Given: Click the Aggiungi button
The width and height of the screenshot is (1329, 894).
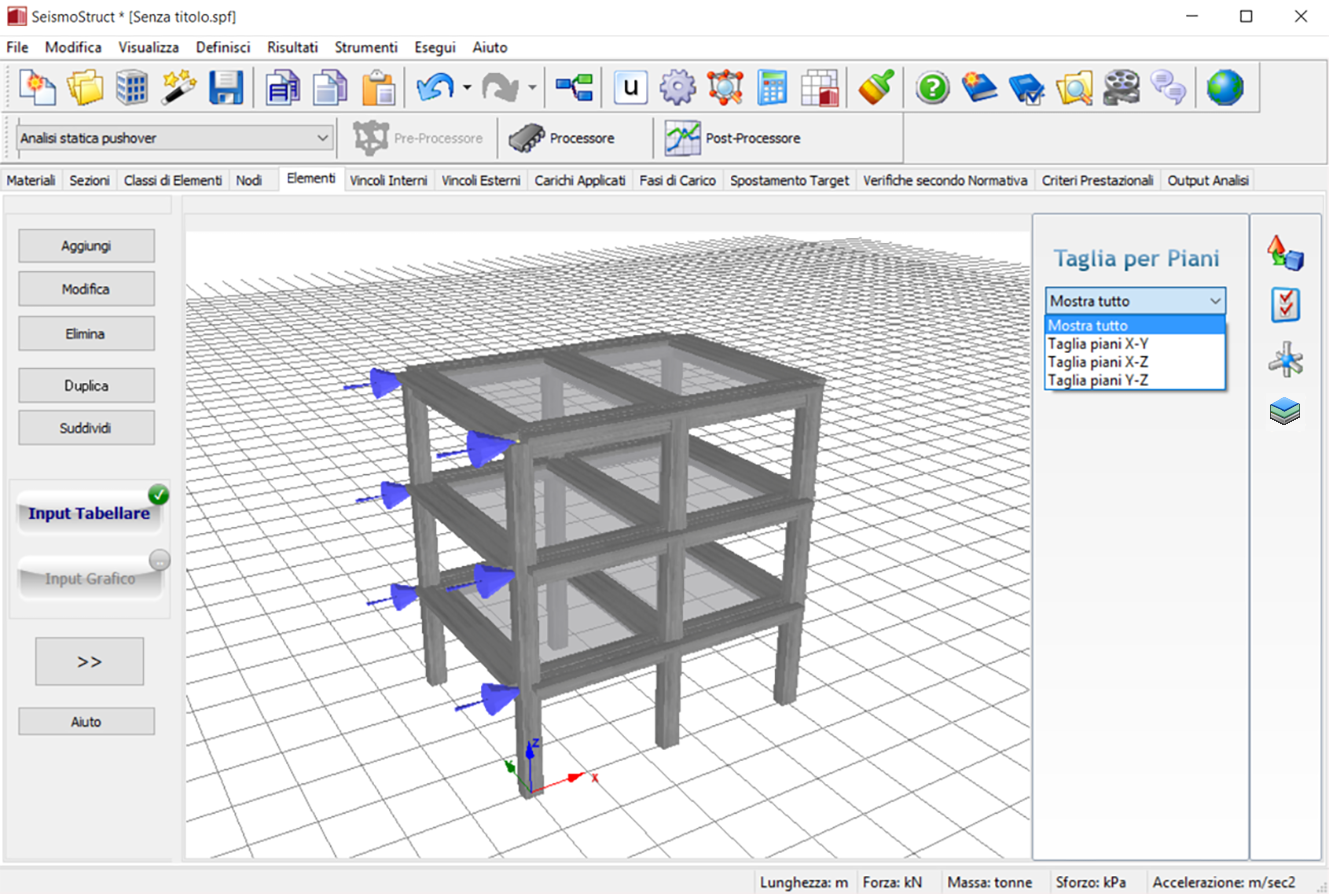Looking at the screenshot, I should click(x=86, y=245).
